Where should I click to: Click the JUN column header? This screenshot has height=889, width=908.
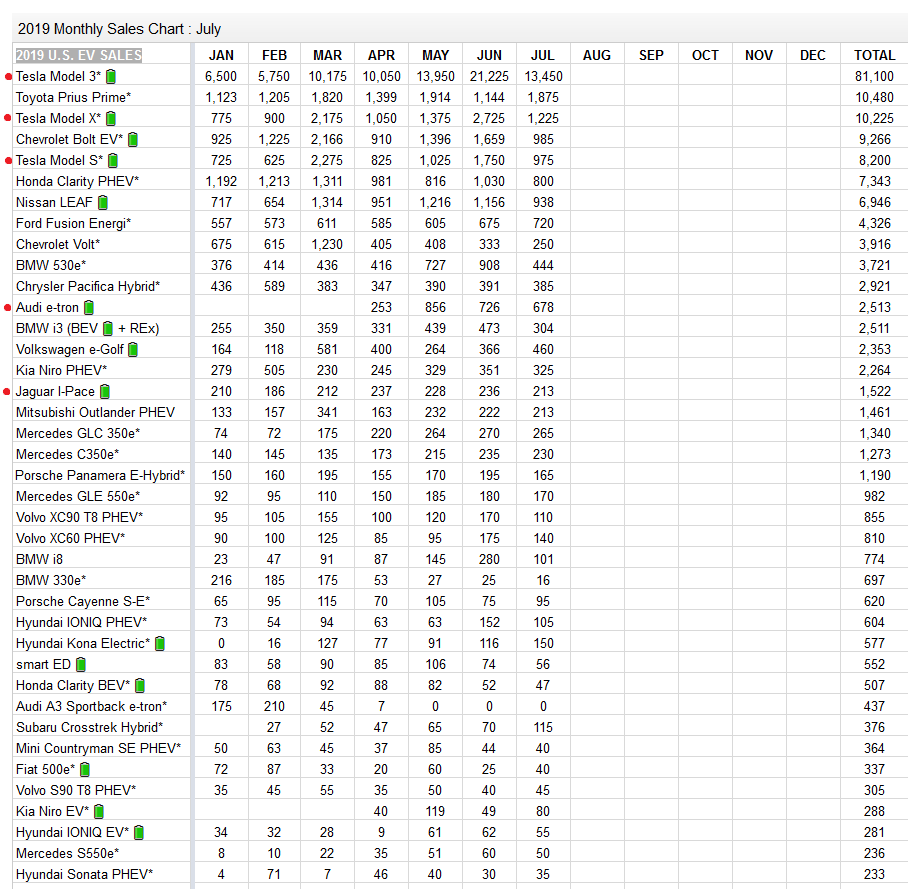coord(489,55)
